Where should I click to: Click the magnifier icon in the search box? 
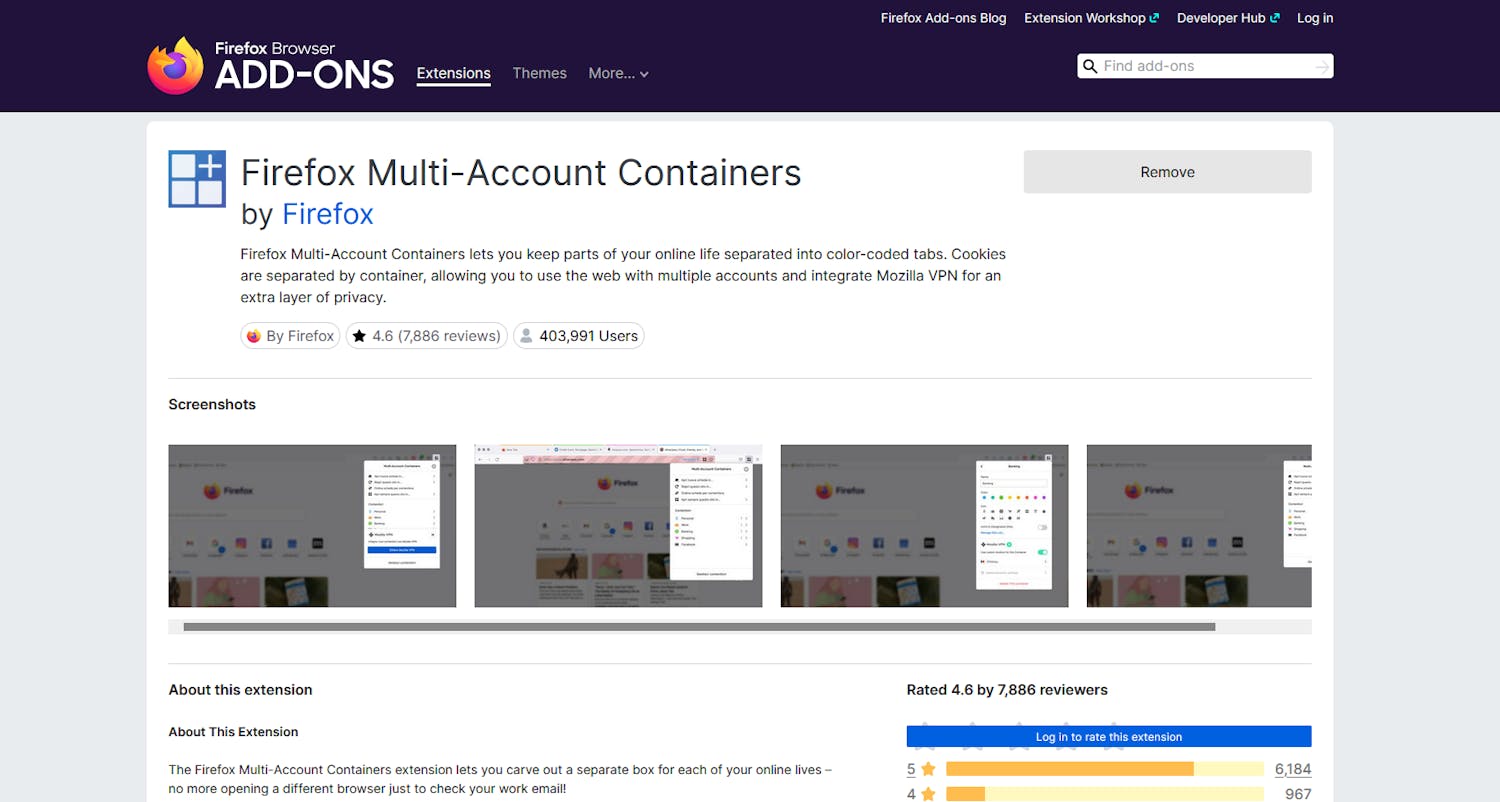1092,66
